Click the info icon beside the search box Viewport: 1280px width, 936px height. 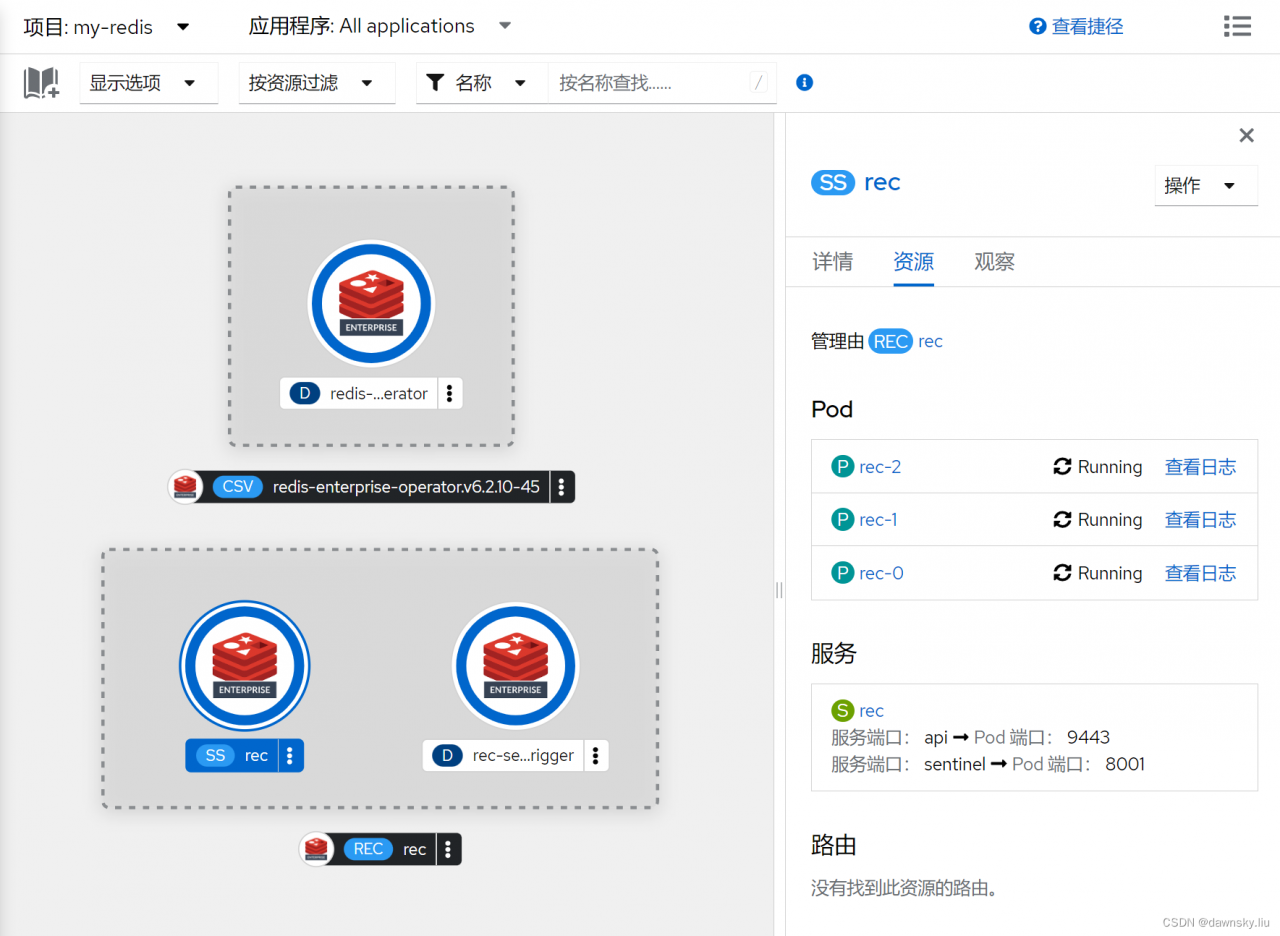coord(804,82)
